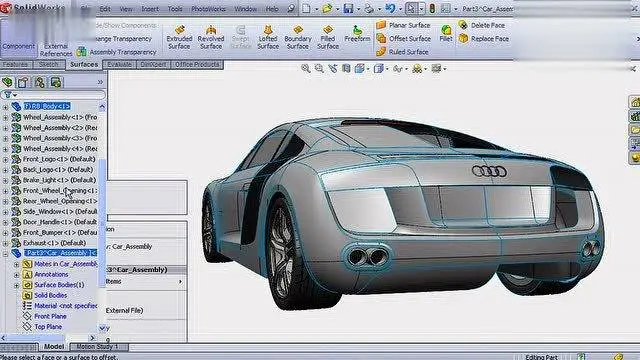Open the Insert menu
The image size is (640, 360).
(150, 9)
